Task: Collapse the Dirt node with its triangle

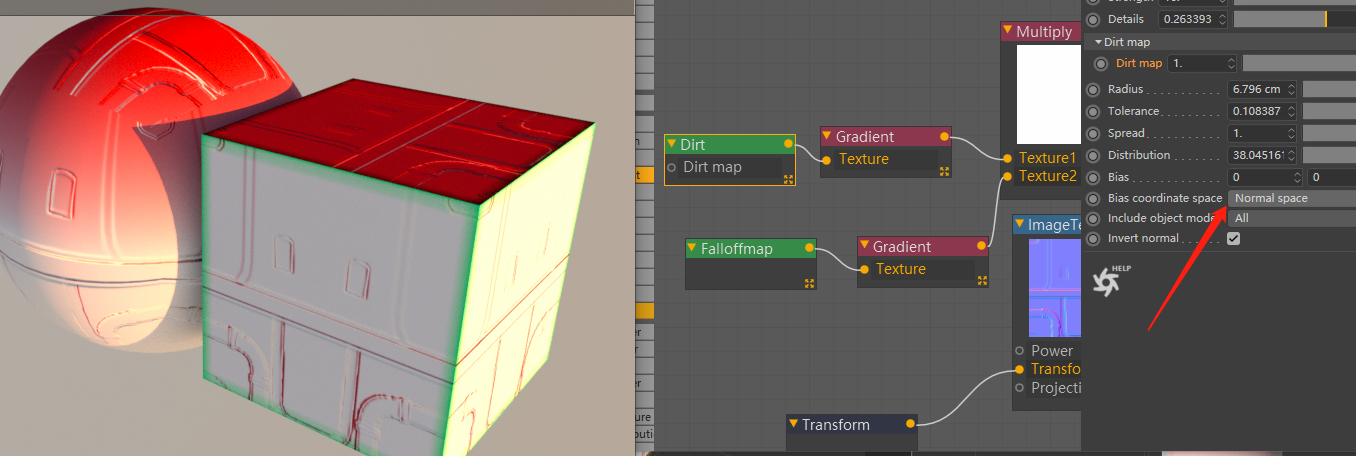Action: [x=672, y=145]
